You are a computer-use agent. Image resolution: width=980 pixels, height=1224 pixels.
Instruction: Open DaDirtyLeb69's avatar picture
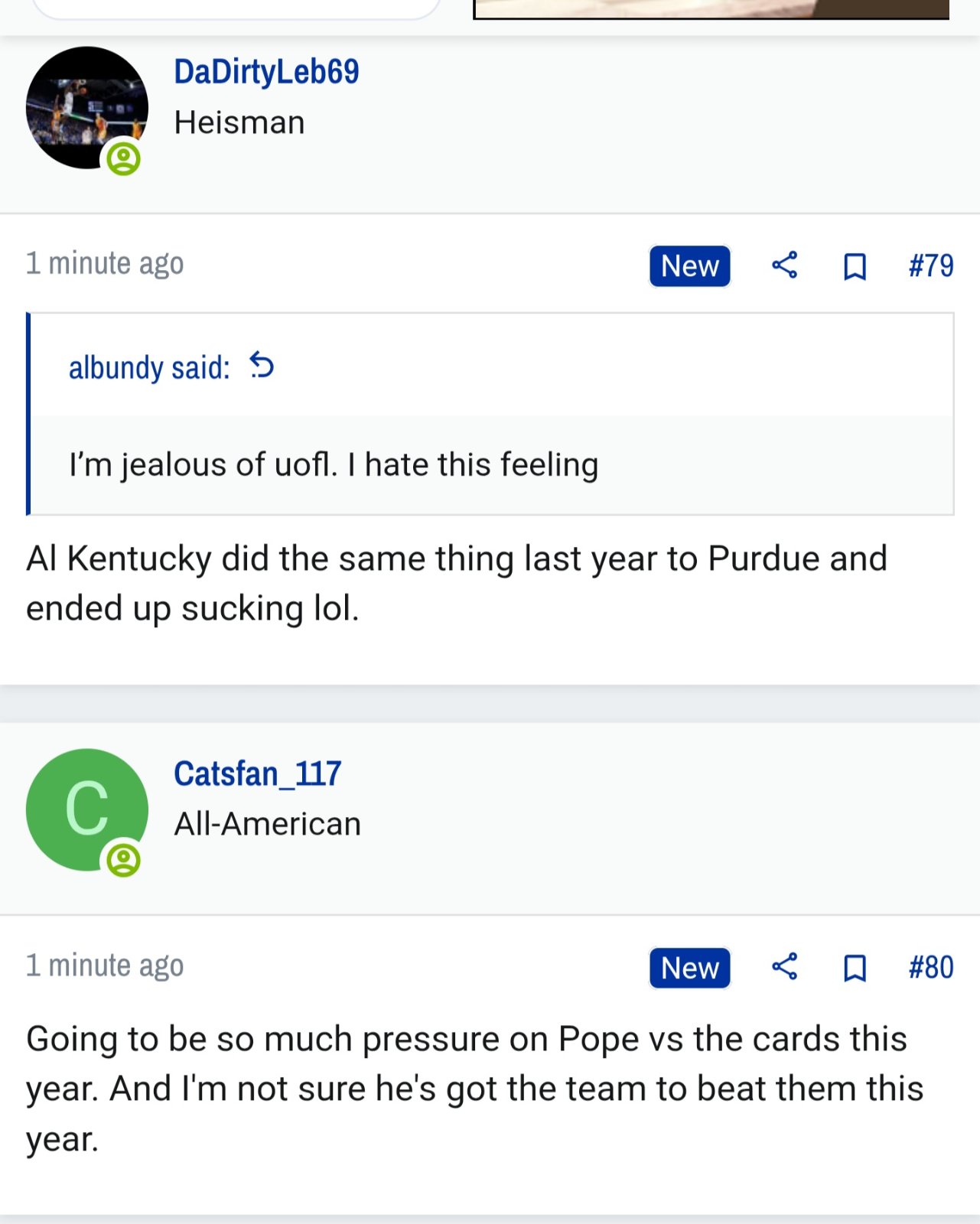(x=86, y=107)
